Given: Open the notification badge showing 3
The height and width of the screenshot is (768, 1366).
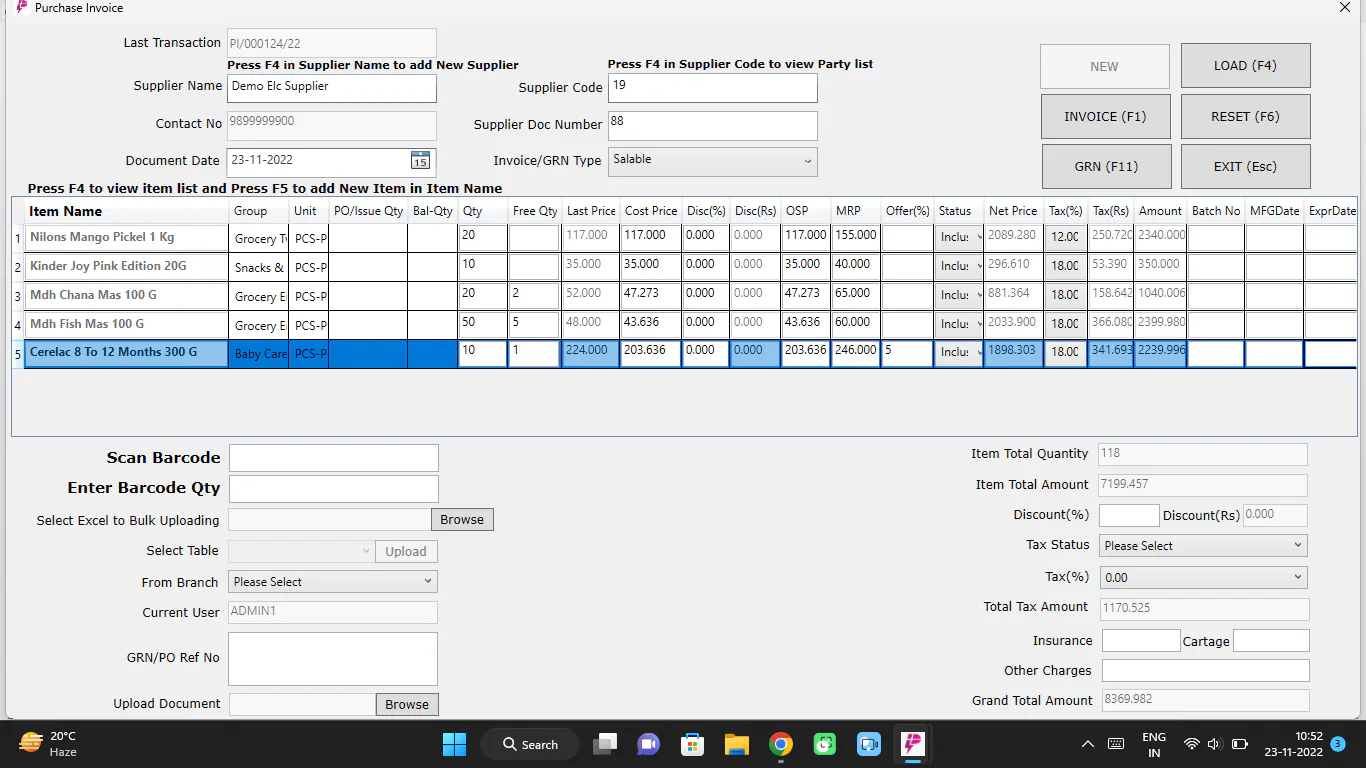Looking at the screenshot, I should click(1339, 744).
